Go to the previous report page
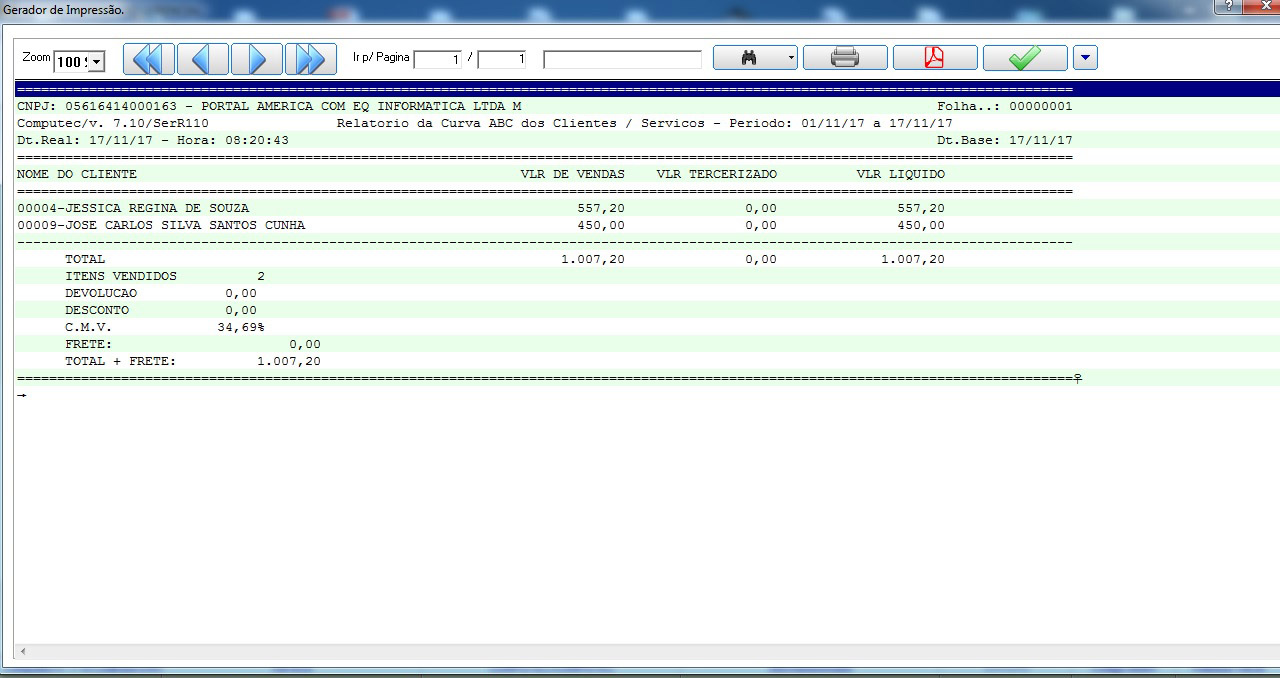The image size is (1280, 678). pyautogui.click(x=203, y=59)
